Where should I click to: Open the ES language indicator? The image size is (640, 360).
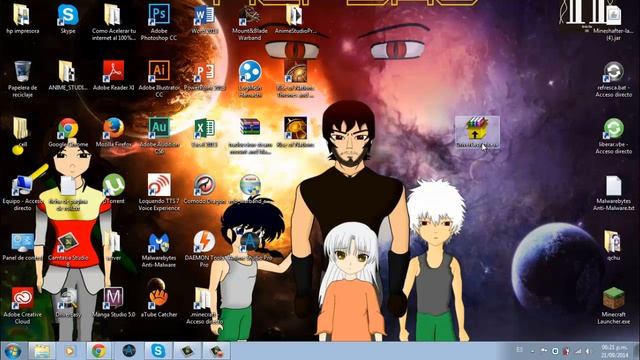click(519, 350)
